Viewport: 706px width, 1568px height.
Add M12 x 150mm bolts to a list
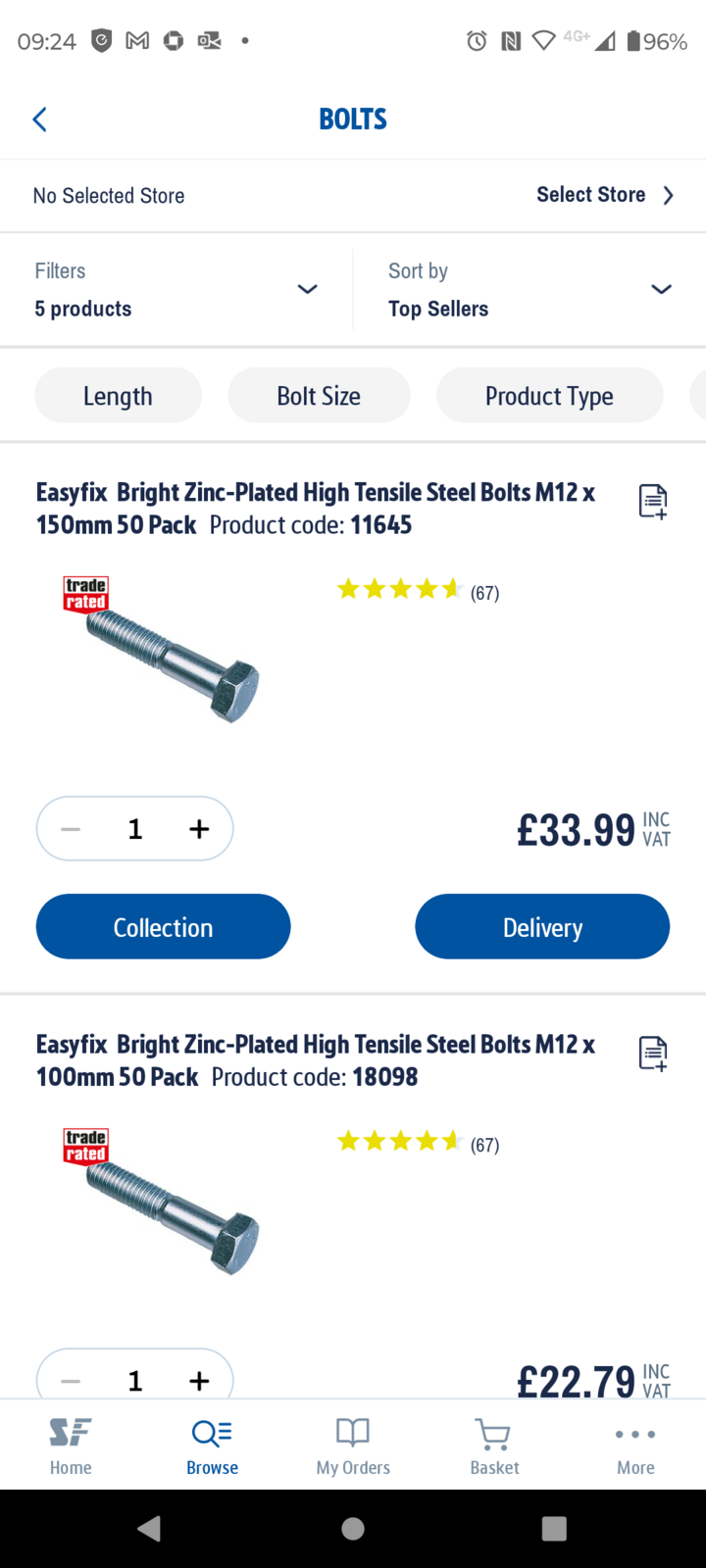[x=652, y=501]
